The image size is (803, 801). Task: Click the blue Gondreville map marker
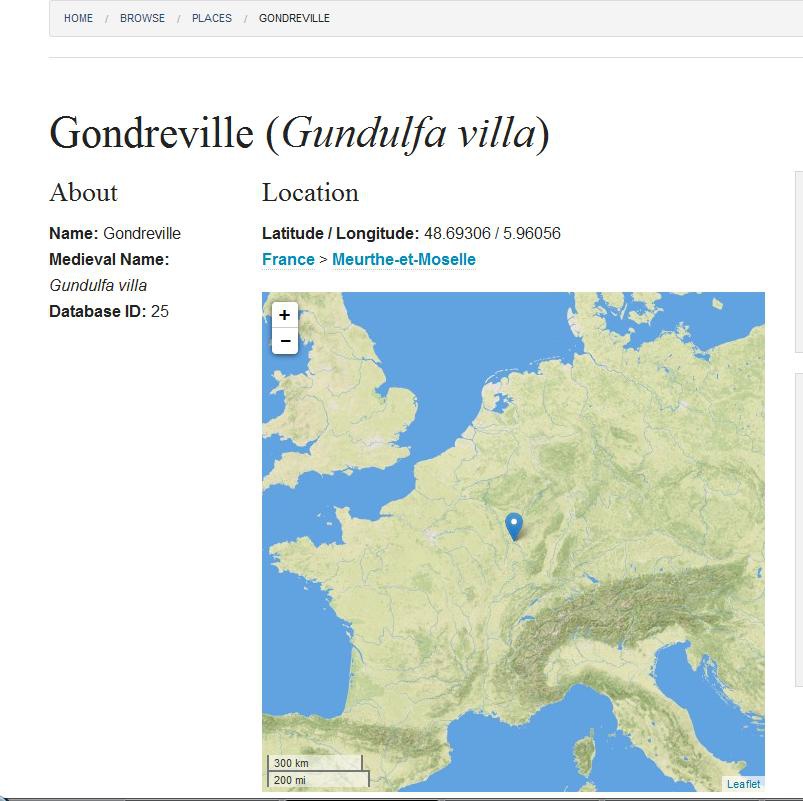pos(514,525)
